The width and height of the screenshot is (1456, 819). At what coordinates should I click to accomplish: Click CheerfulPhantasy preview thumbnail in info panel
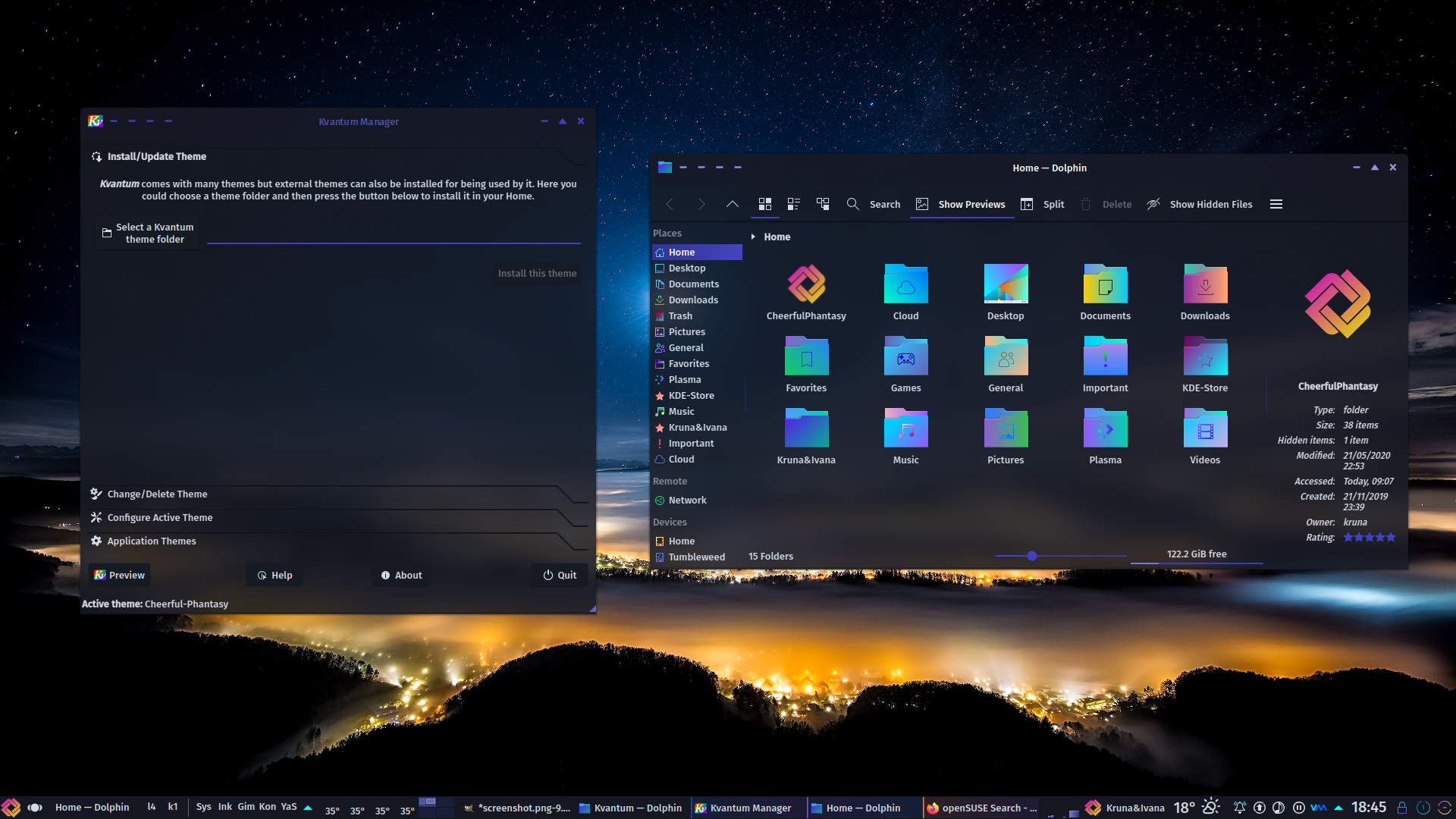1338,303
